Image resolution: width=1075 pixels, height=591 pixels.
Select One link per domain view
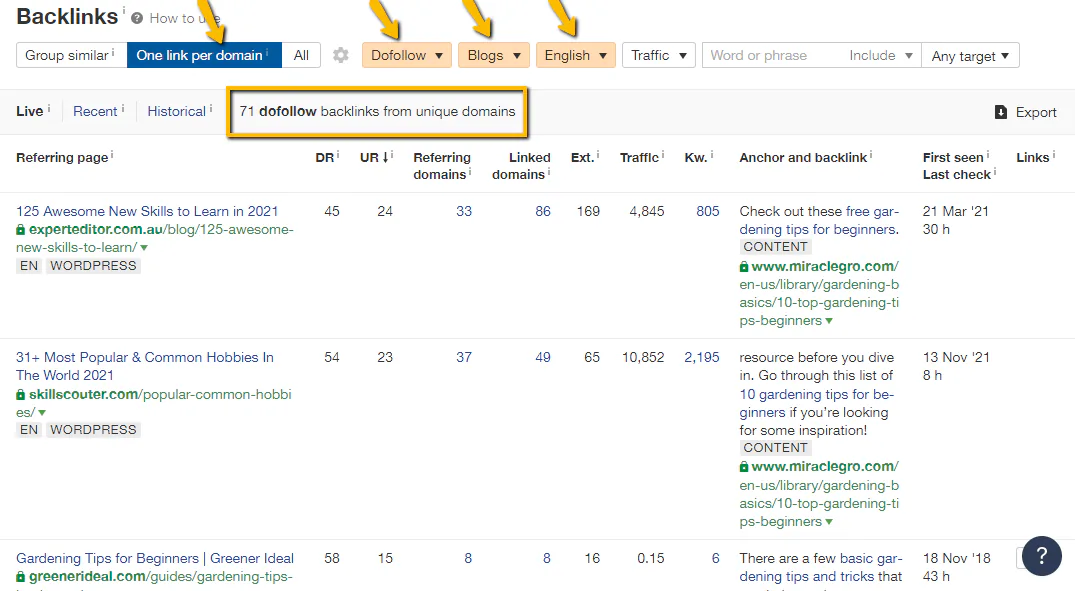pos(204,56)
